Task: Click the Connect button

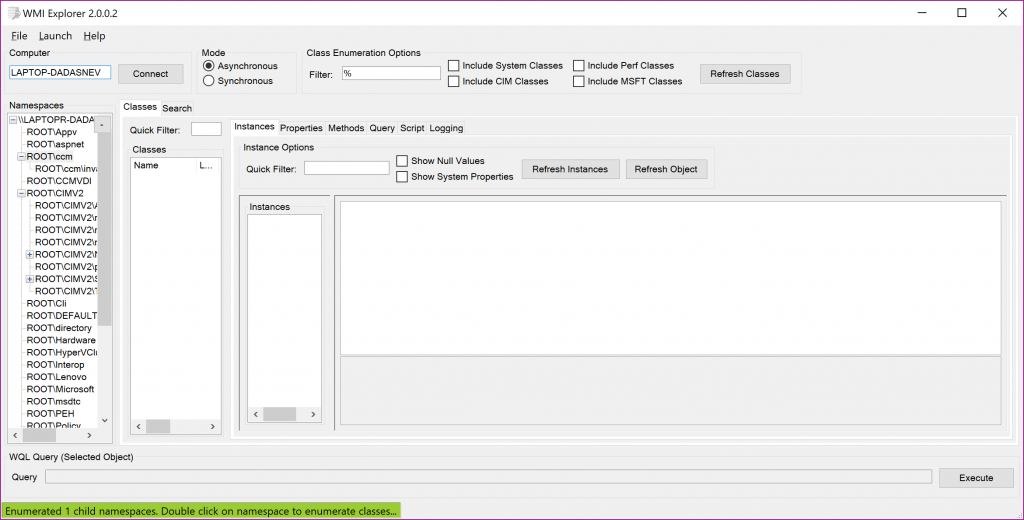Action: [150, 74]
